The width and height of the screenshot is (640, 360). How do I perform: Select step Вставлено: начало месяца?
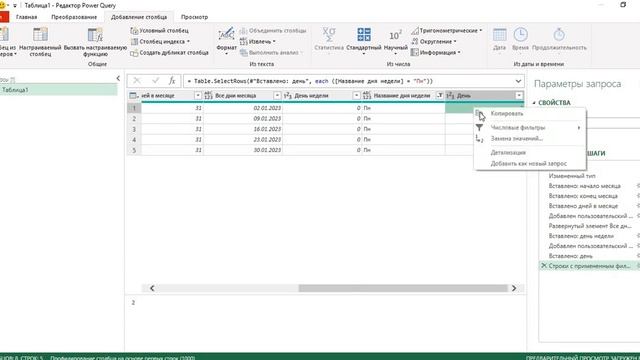[584, 186]
